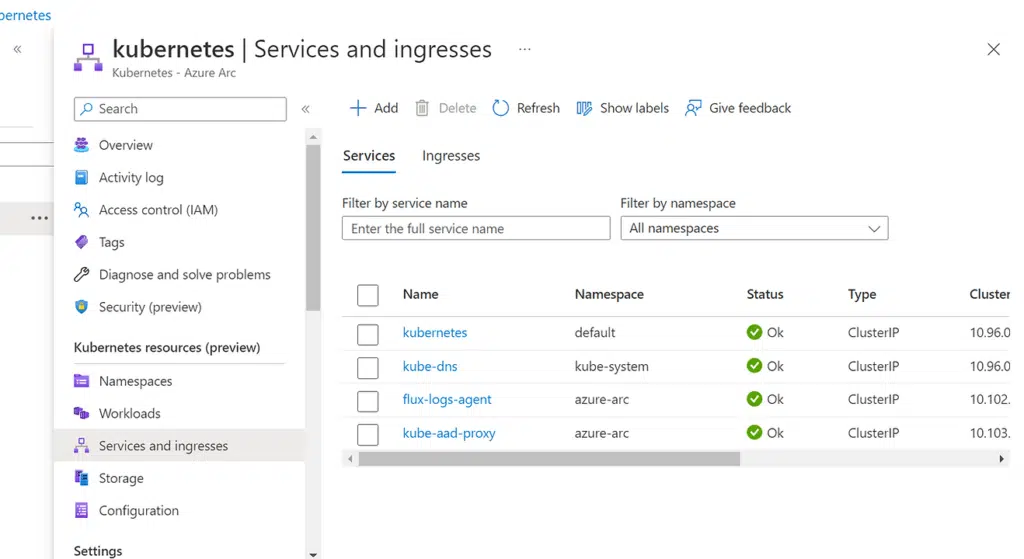The width and height of the screenshot is (1024, 559).
Task: Click the Add plus icon
Action: coord(358,108)
